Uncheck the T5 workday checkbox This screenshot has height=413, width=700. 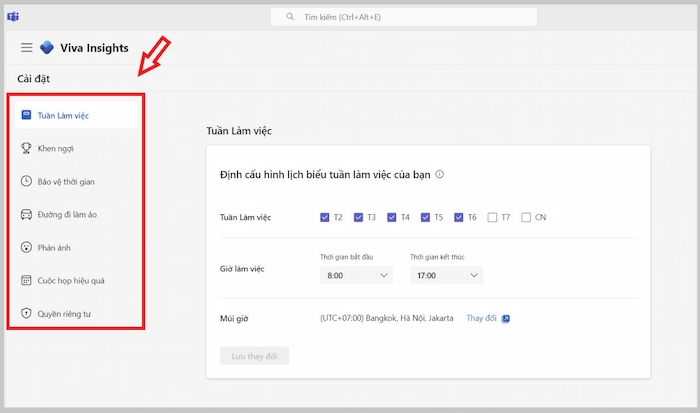pyautogui.click(x=425, y=217)
